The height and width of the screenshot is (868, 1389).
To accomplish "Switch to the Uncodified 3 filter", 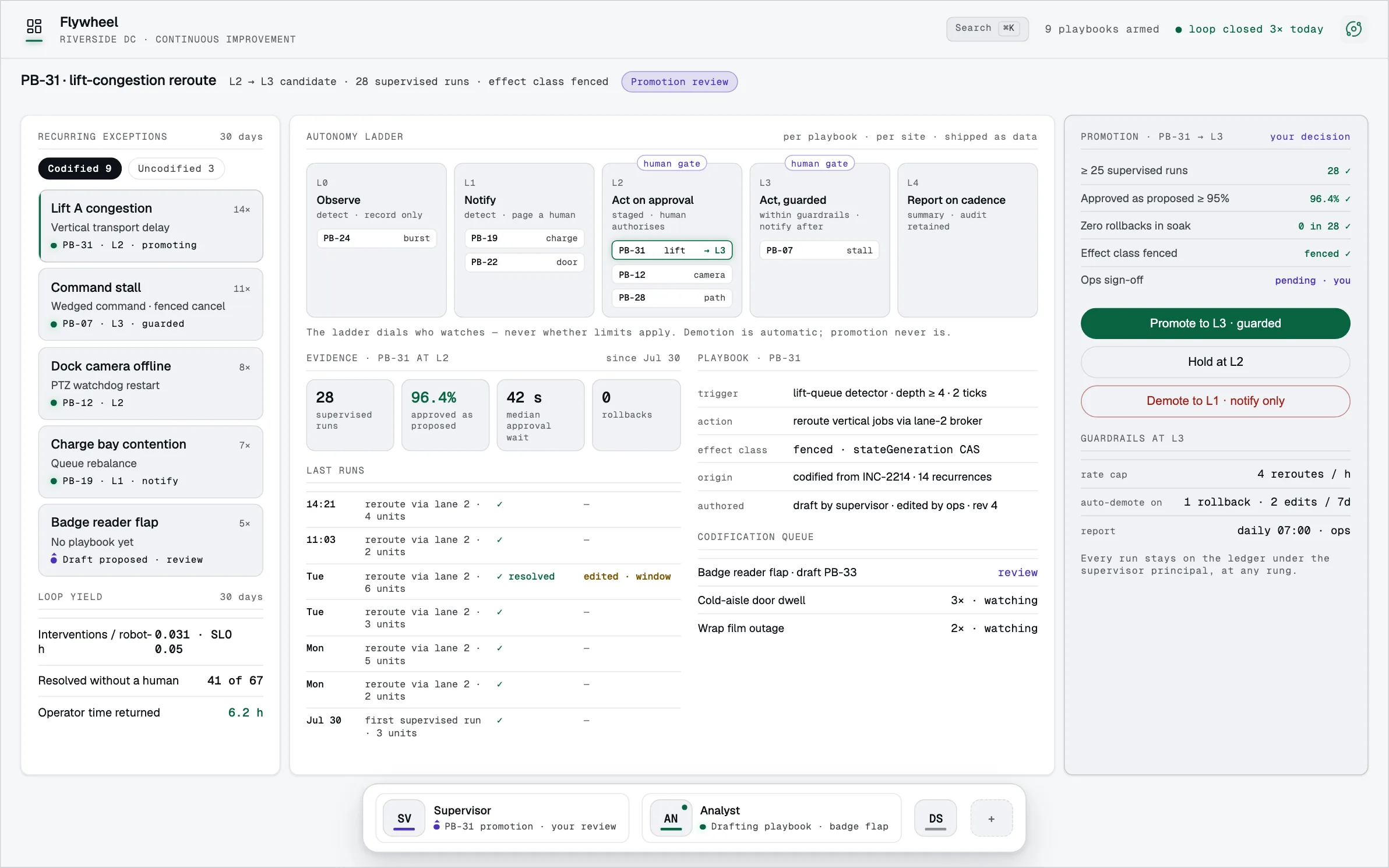I will pos(176,168).
